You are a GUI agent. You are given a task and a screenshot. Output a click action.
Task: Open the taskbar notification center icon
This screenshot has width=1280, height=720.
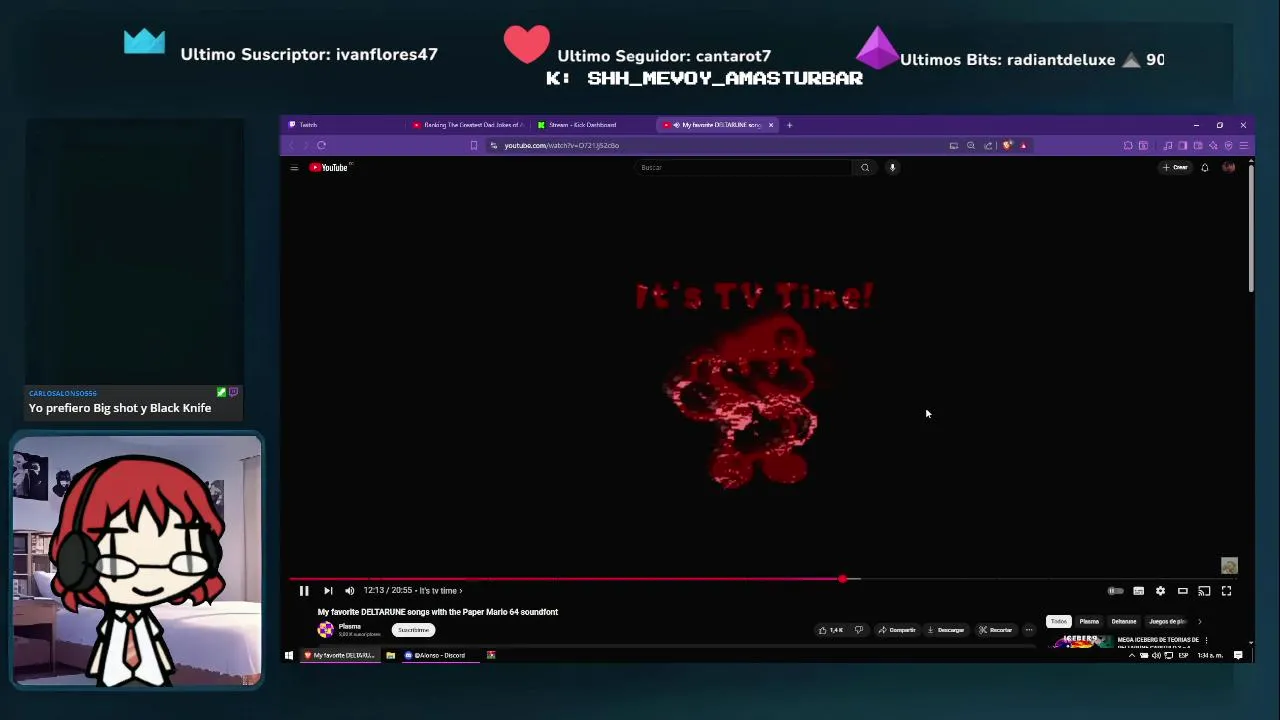(x=1238, y=656)
